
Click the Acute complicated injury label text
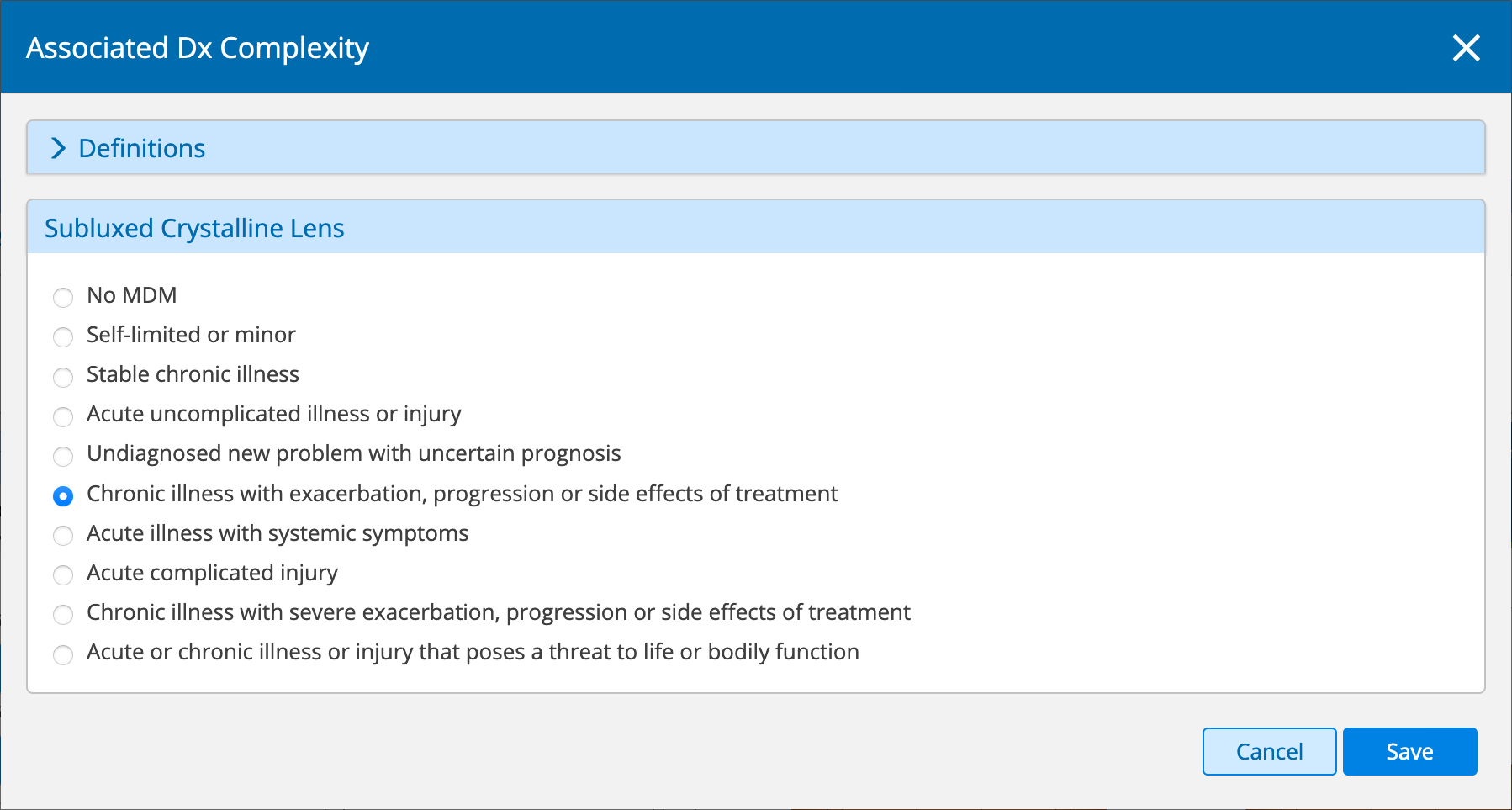coord(212,573)
